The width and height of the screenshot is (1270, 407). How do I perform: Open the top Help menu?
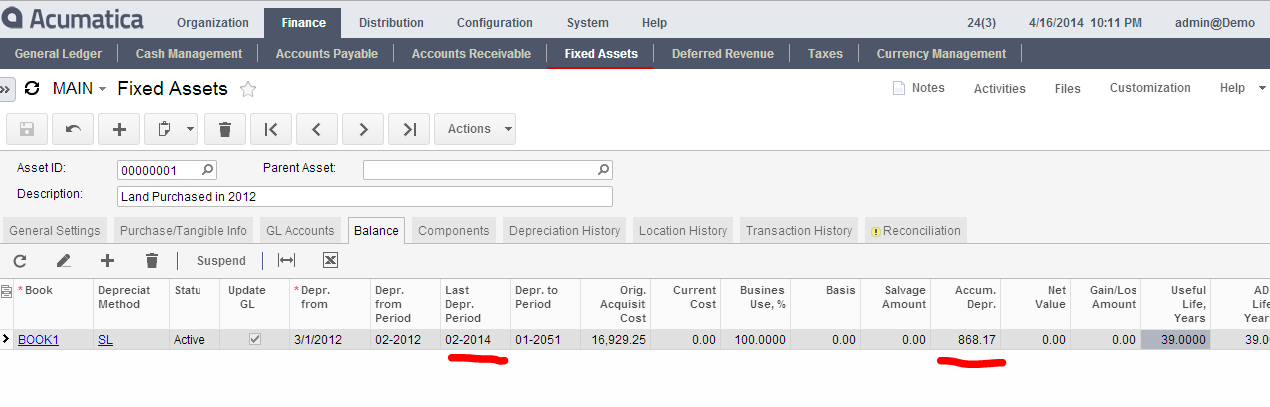click(x=654, y=23)
